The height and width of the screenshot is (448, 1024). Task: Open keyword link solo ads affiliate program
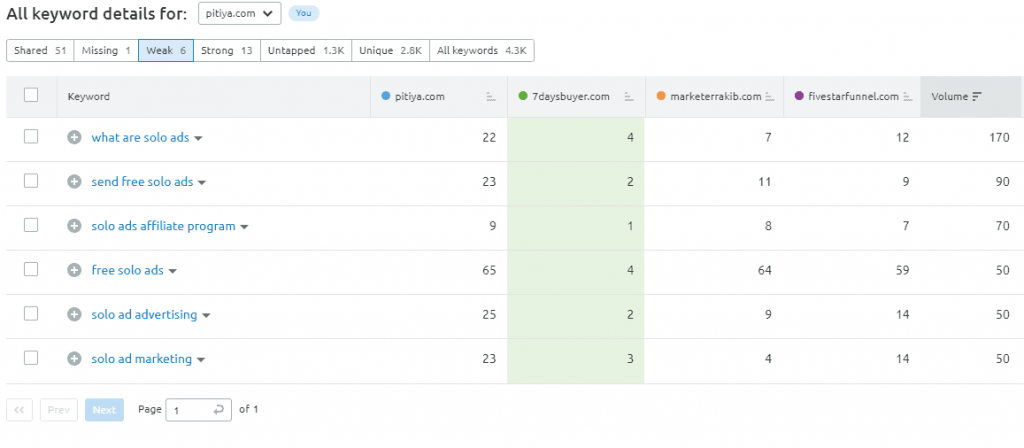click(x=163, y=227)
